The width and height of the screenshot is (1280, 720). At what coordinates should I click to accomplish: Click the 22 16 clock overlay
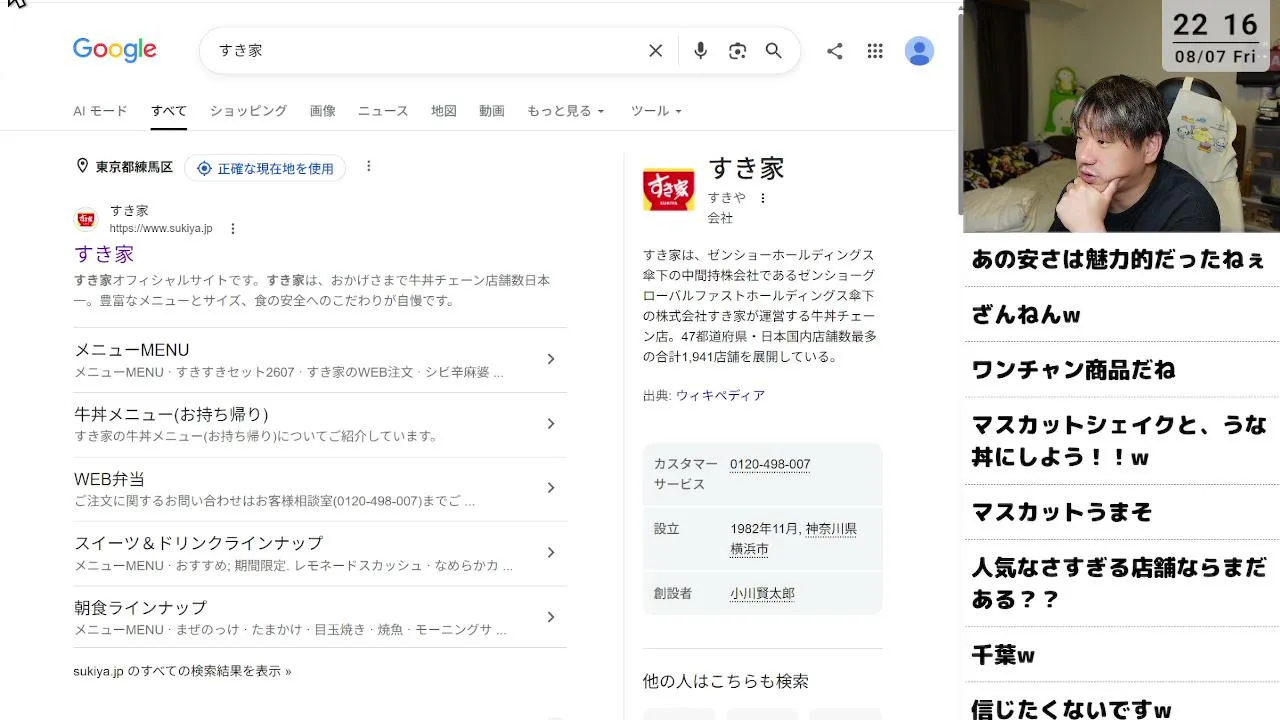(x=1215, y=25)
